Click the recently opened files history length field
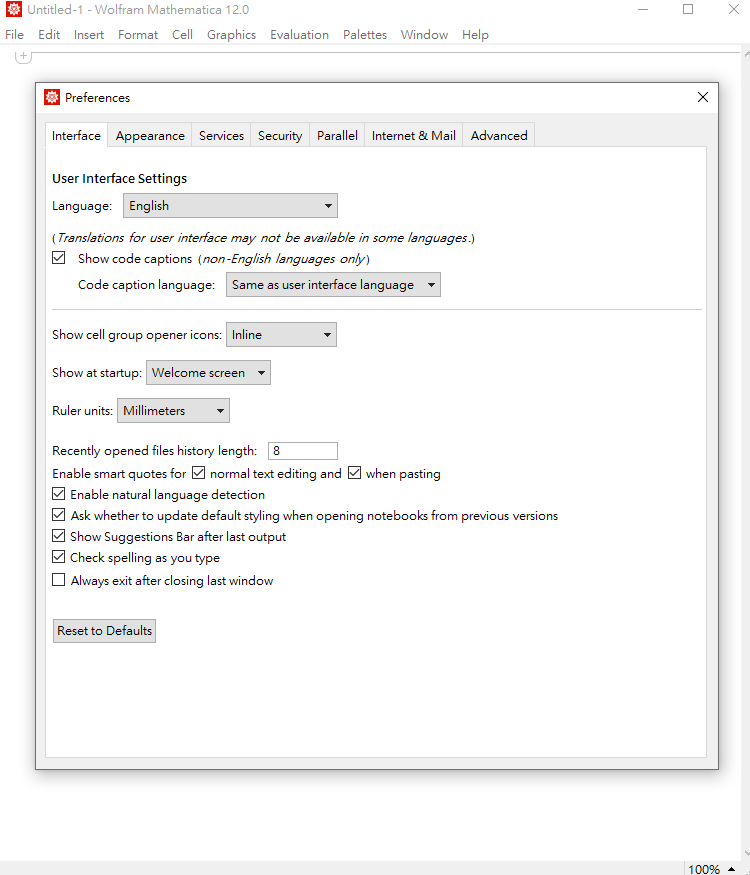Viewport: 750px width, 875px height. pyautogui.click(x=302, y=451)
